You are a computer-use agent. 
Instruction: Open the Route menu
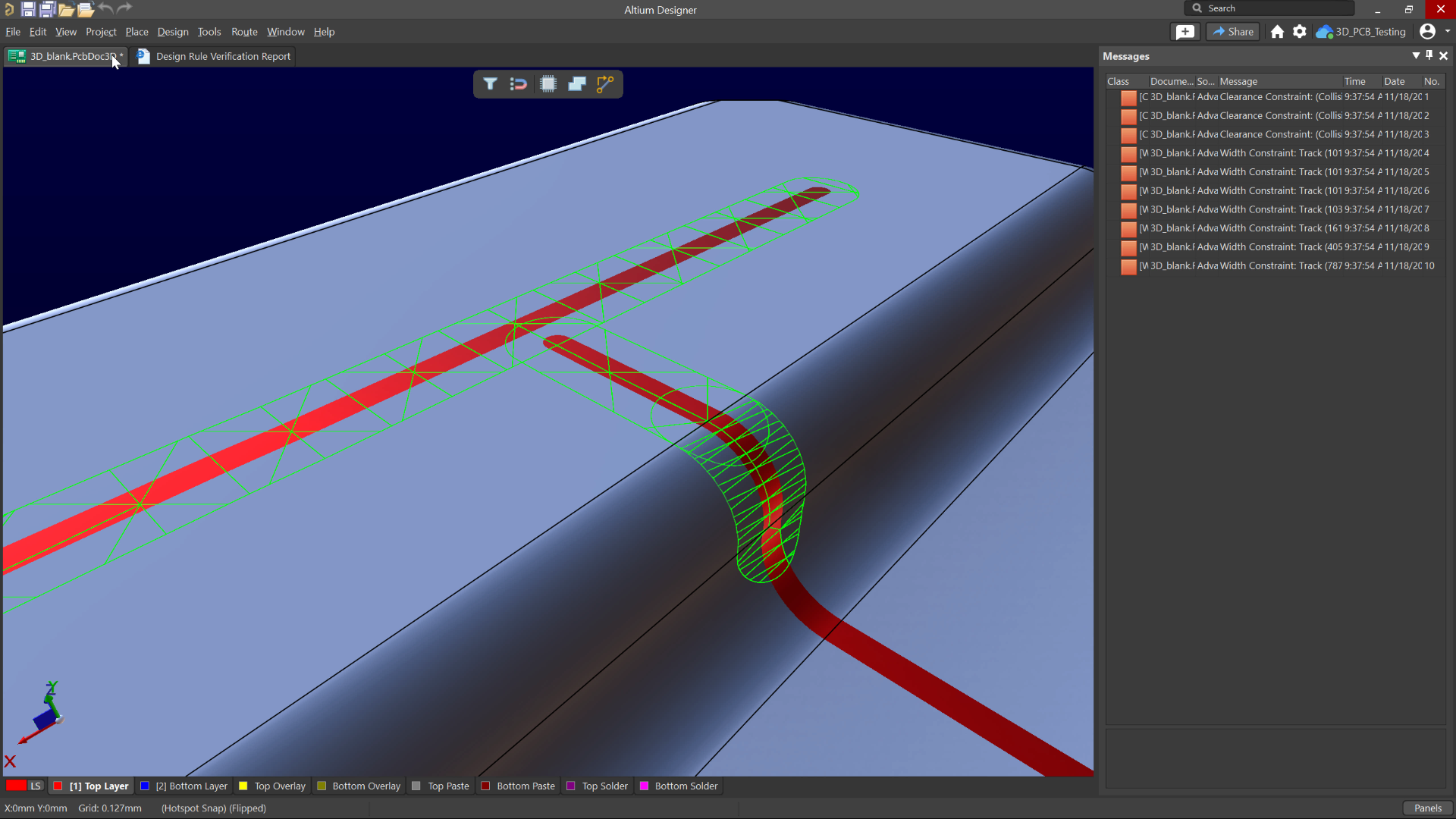(244, 32)
